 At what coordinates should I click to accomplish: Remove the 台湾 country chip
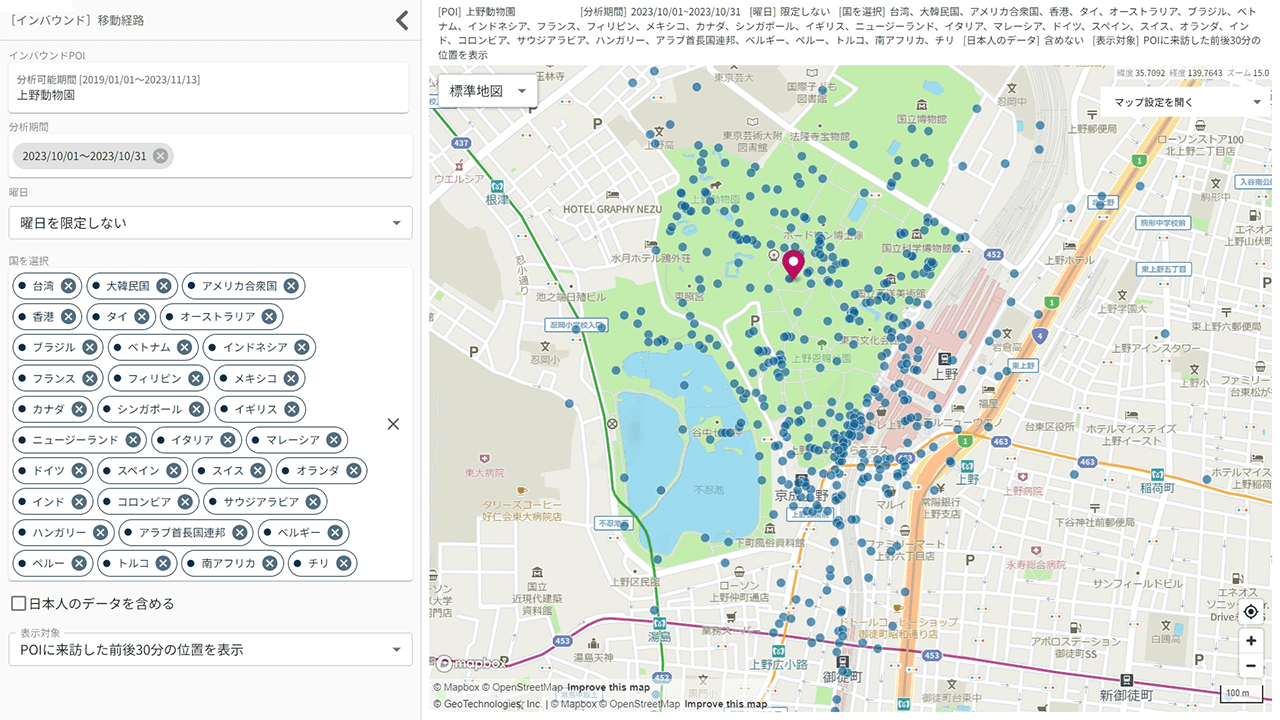pyautogui.click(x=68, y=286)
